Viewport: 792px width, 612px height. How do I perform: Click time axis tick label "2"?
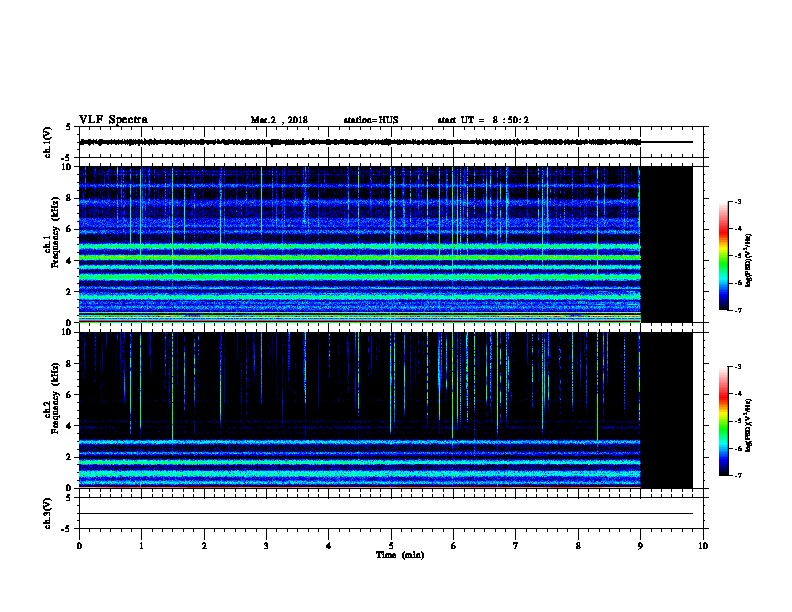[x=204, y=546]
